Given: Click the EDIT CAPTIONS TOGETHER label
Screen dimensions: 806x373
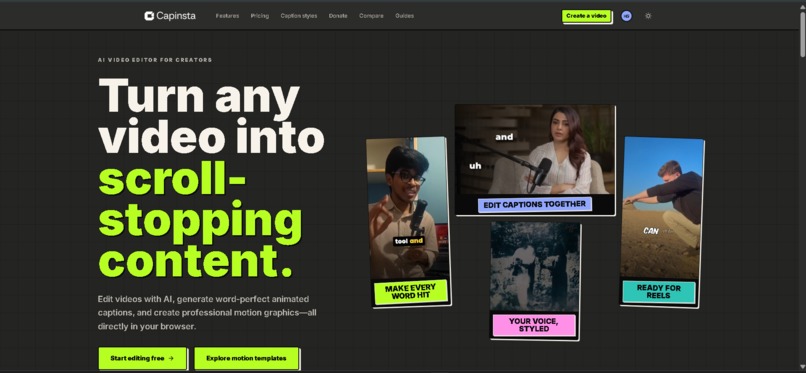Looking at the screenshot, I should [535, 204].
